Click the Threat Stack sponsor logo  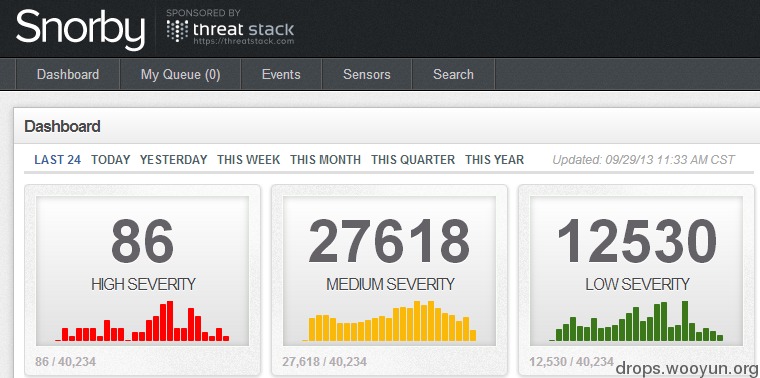tap(230, 30)
